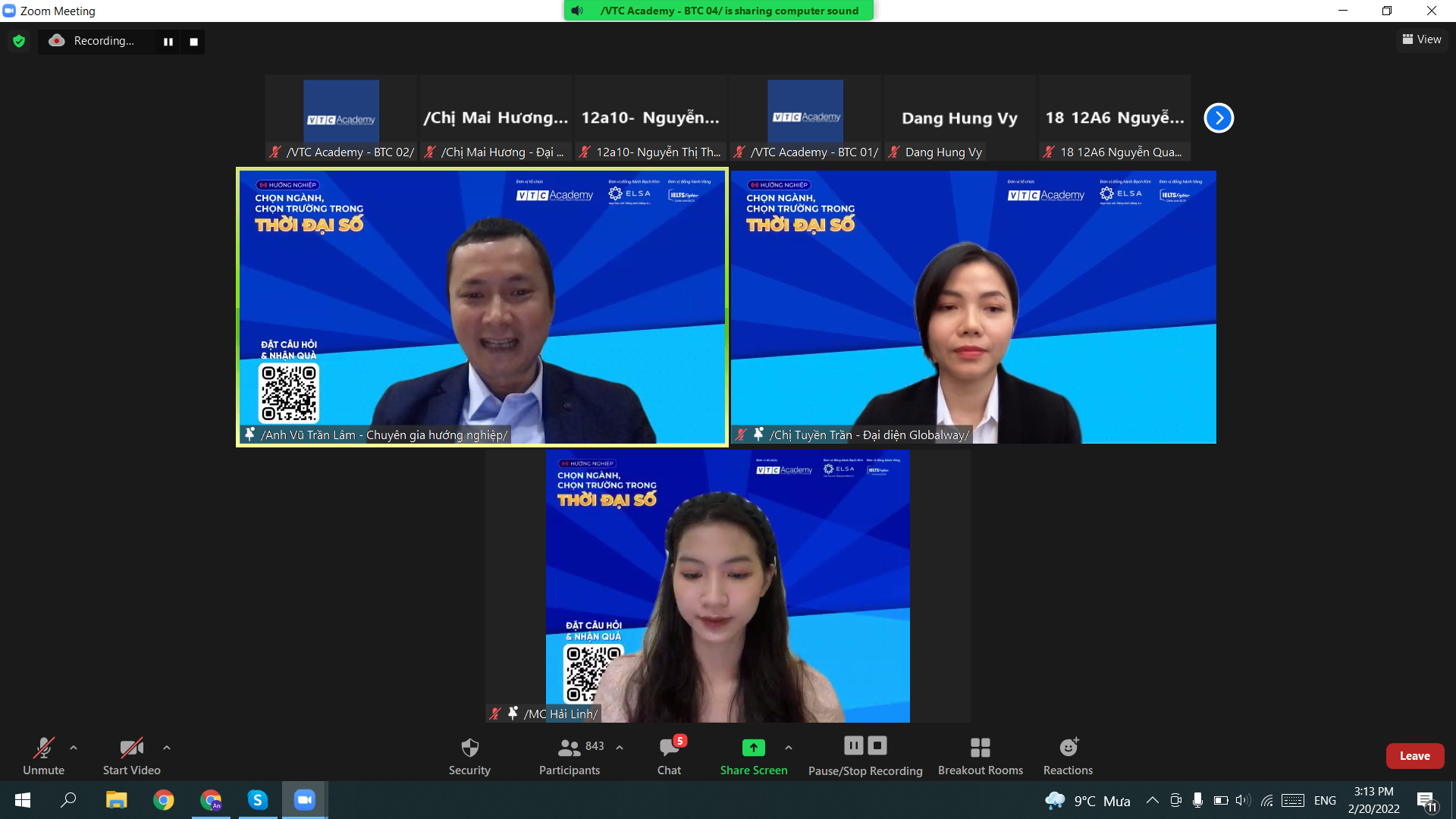Stop recording from the bottom toolbar
1456x819 pixels.
[x=877, y=745]
